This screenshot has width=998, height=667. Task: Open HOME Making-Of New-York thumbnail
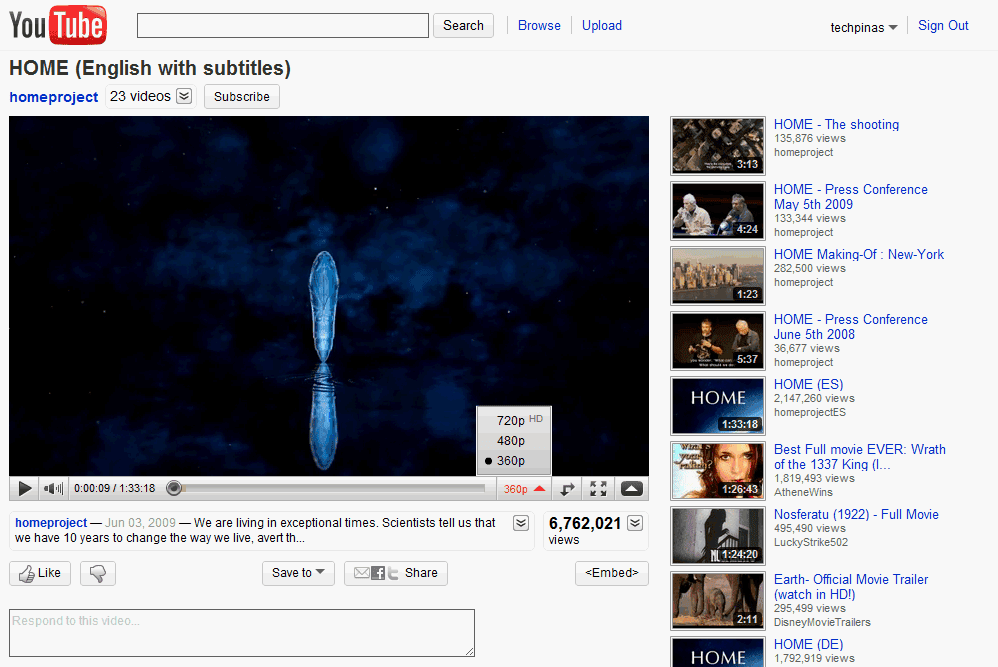point(718,276)
